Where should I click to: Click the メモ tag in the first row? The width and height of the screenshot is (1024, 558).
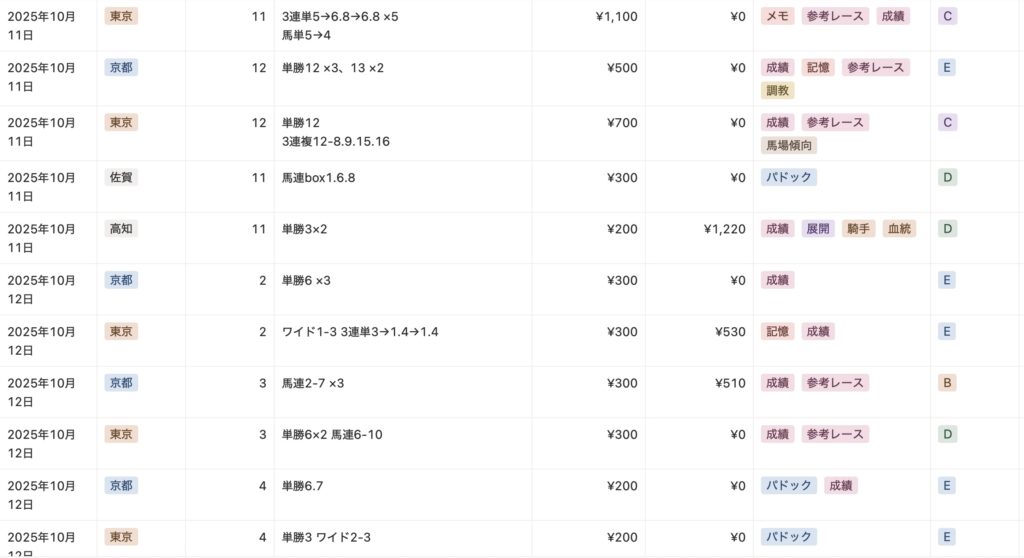tap(778, 16)
